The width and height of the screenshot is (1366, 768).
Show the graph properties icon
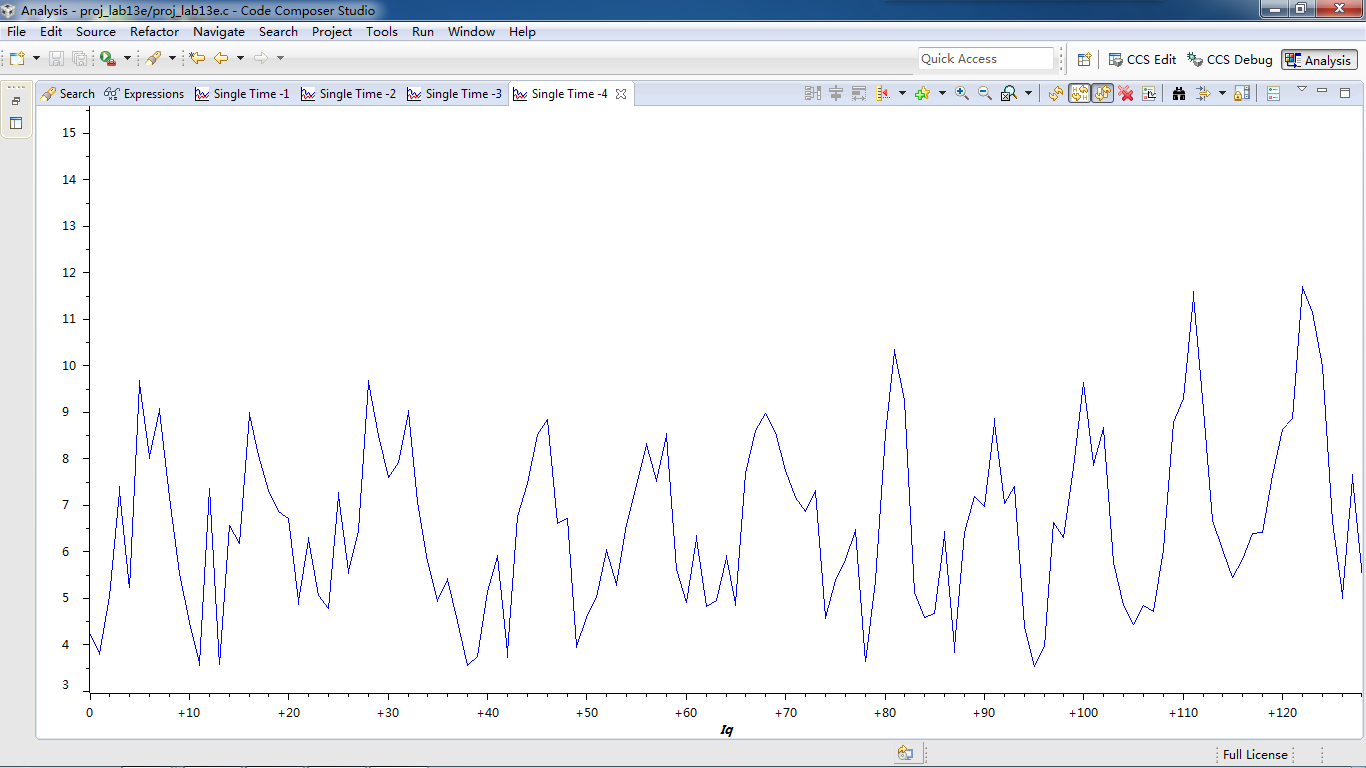click(x=1149, y=93)
